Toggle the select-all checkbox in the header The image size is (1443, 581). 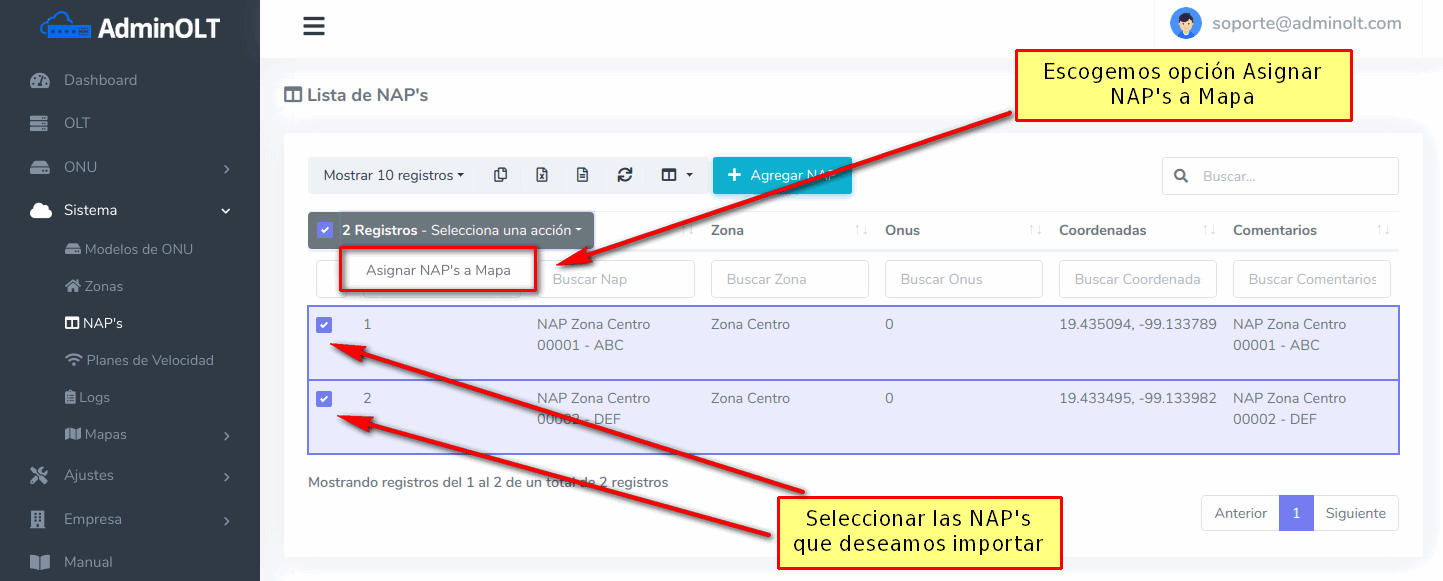tap(324, 229)
